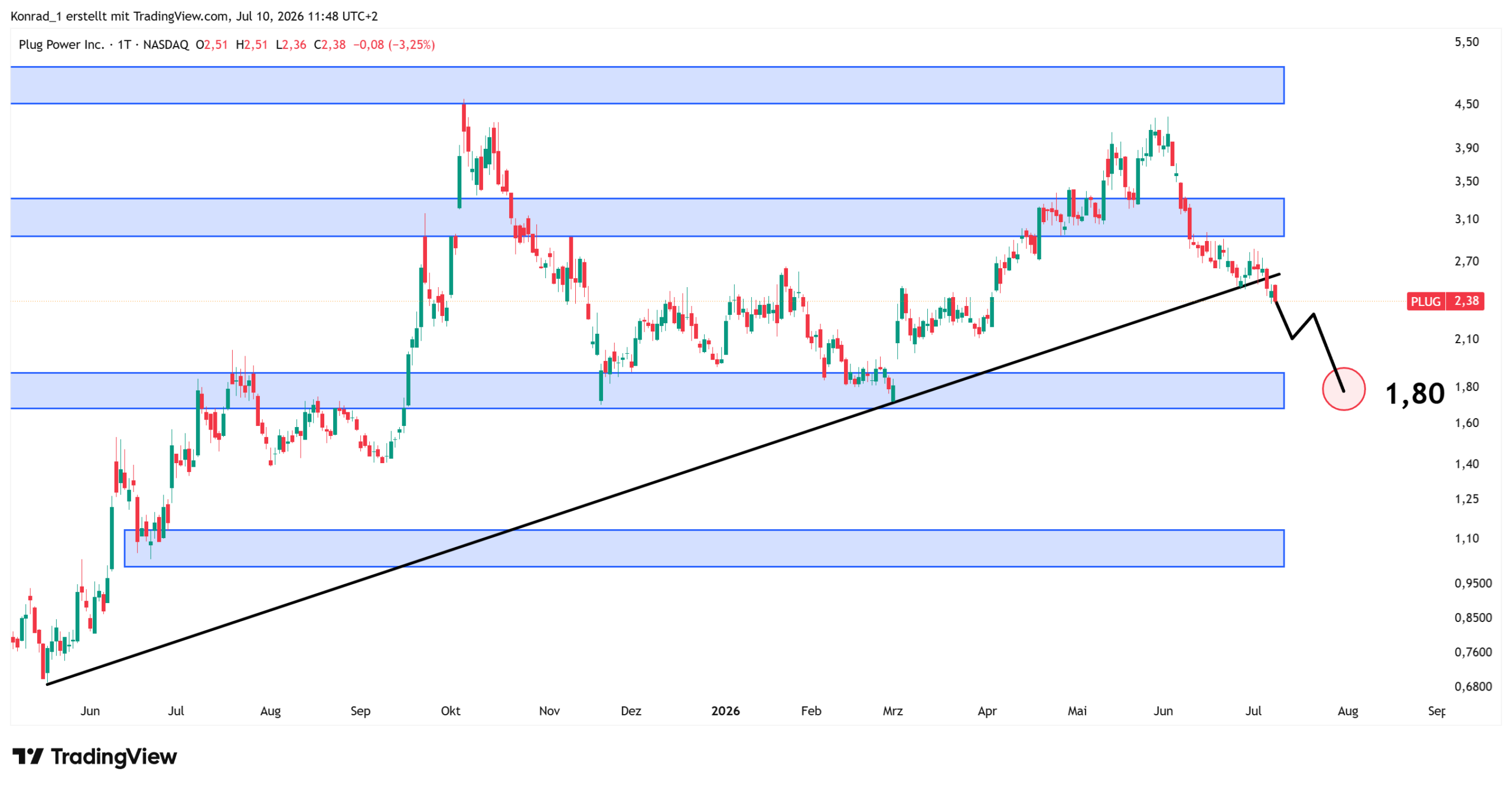Click the red PLUG price tag

[x=1425, y=301]
